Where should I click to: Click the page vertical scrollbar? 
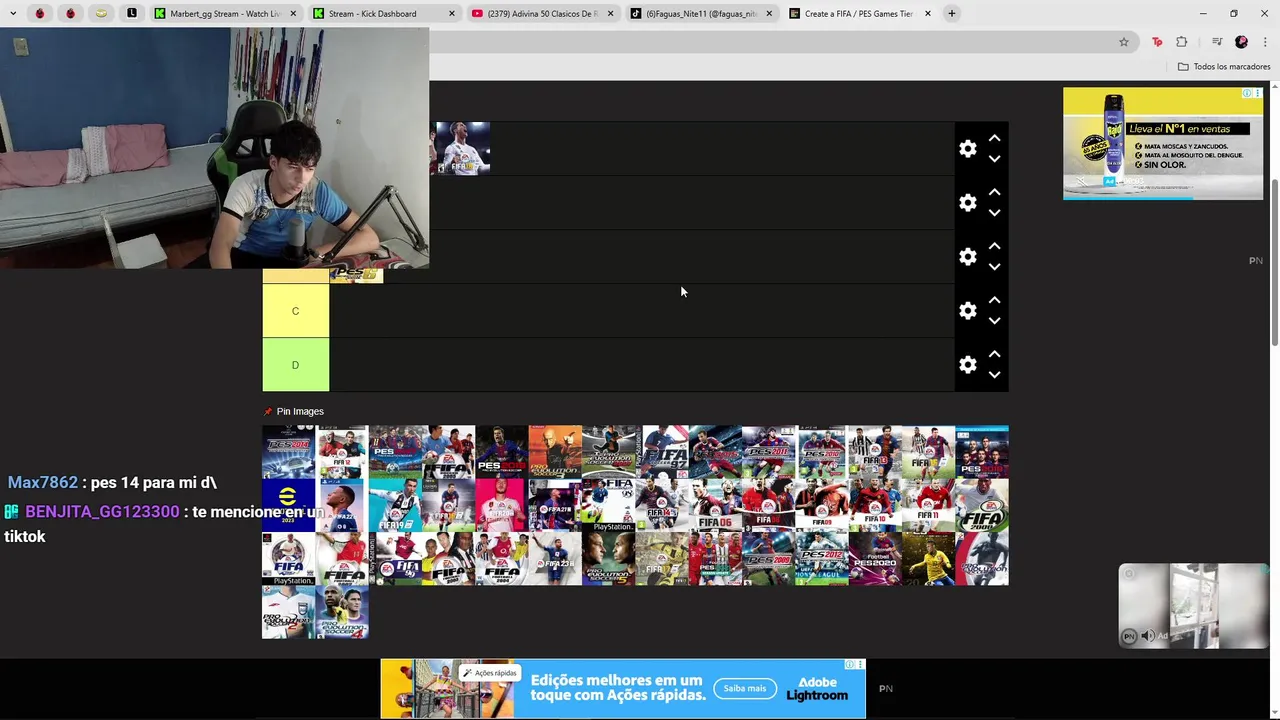pyautogui.click(x=1274, y=265)
